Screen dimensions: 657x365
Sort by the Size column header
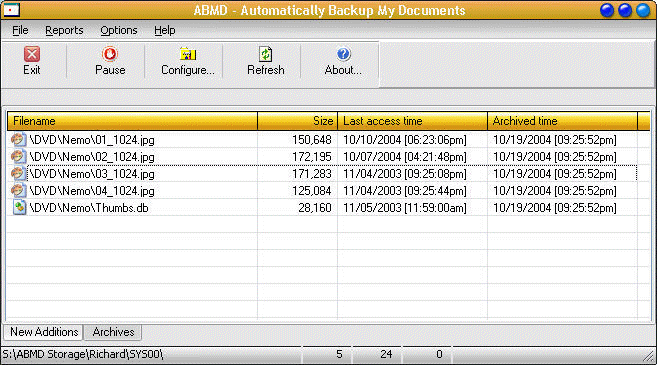tap(297, 121)
